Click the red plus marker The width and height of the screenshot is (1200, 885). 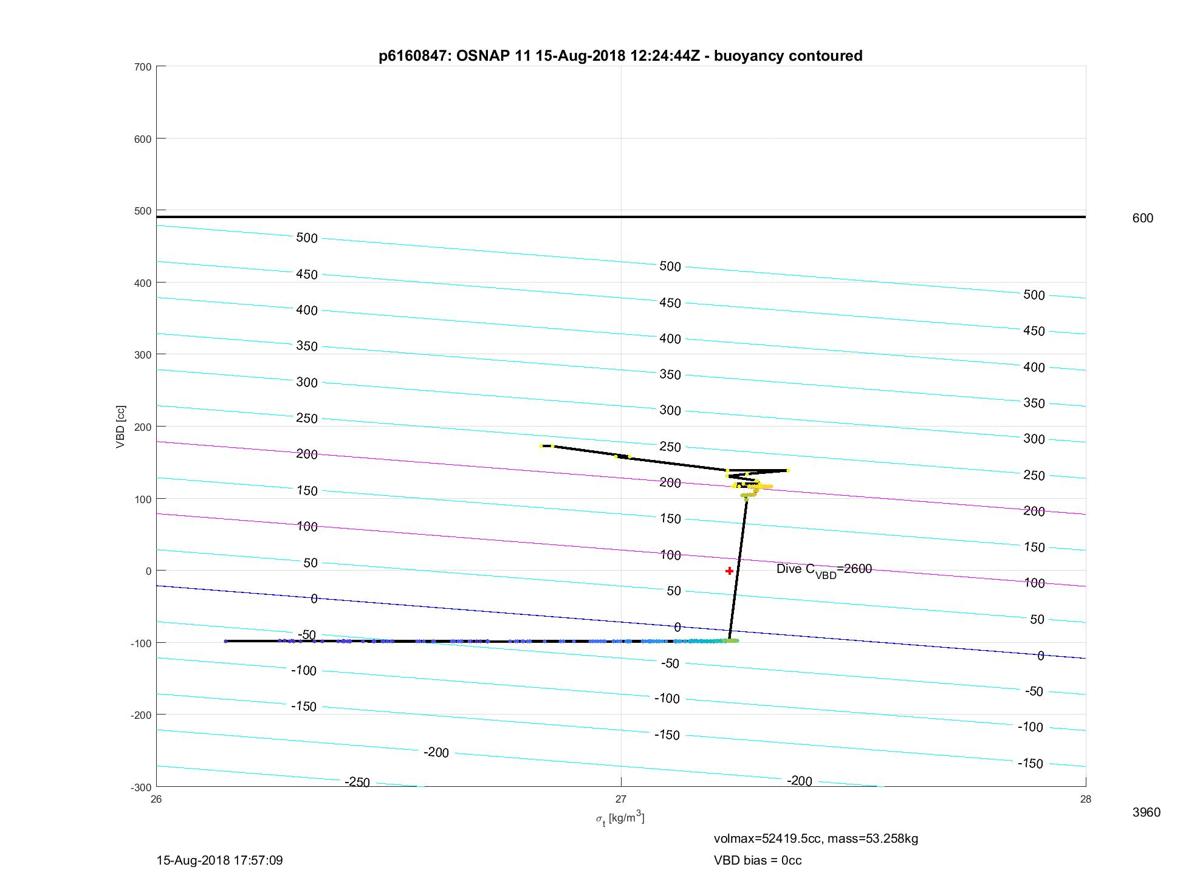730,571
